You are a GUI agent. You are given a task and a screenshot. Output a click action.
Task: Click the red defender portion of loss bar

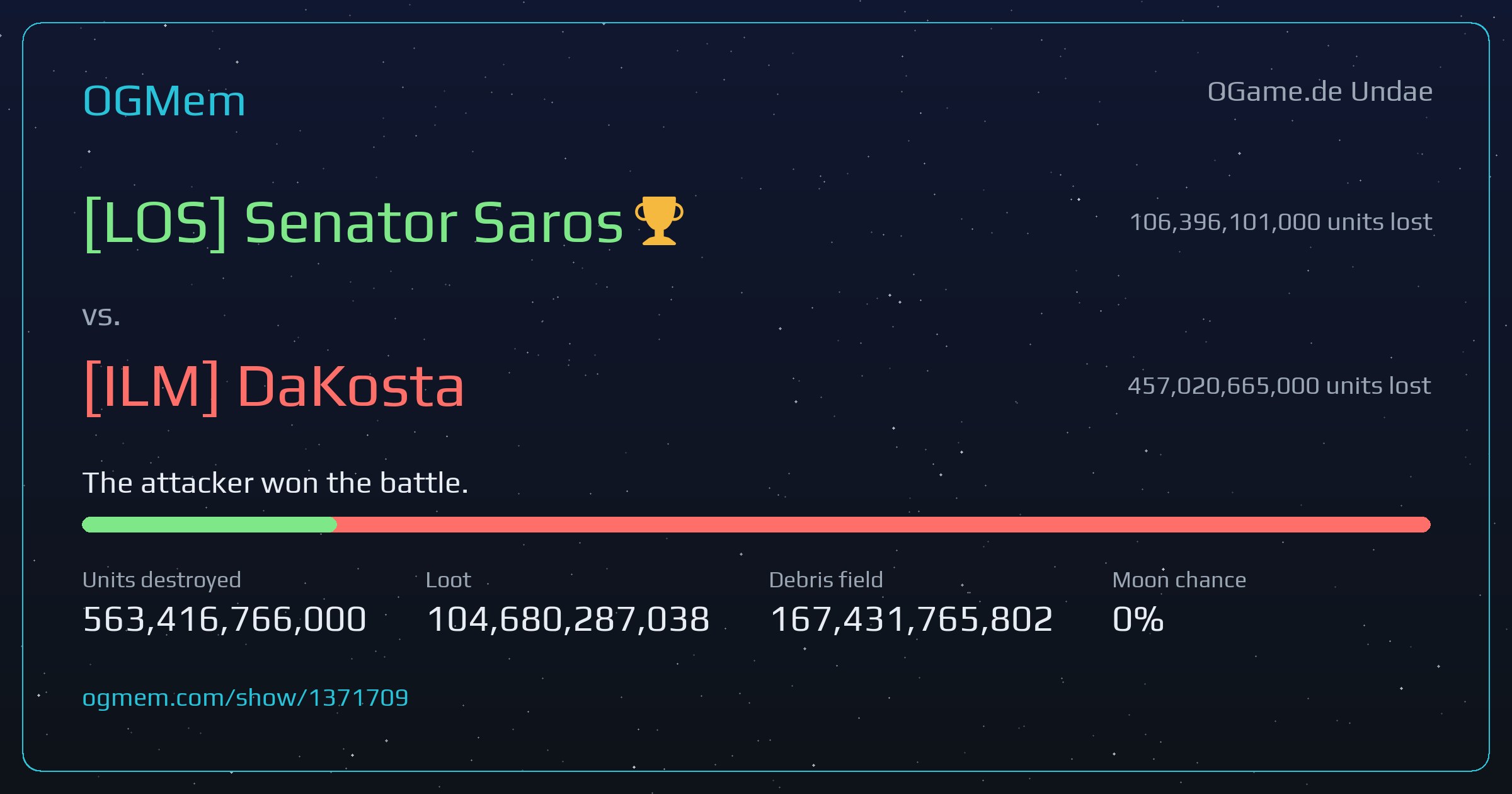[883, 525]
